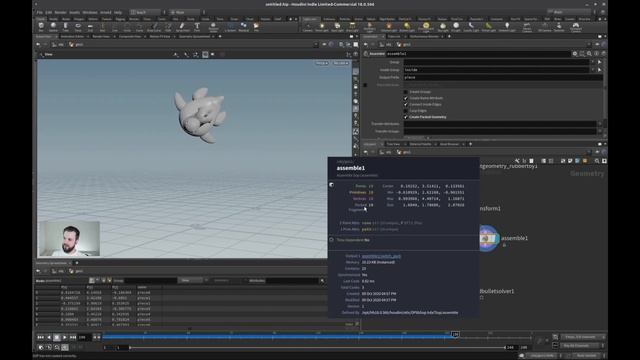Open the node info icon in parameters
The image size is (640, 360).
click(596, 53)
